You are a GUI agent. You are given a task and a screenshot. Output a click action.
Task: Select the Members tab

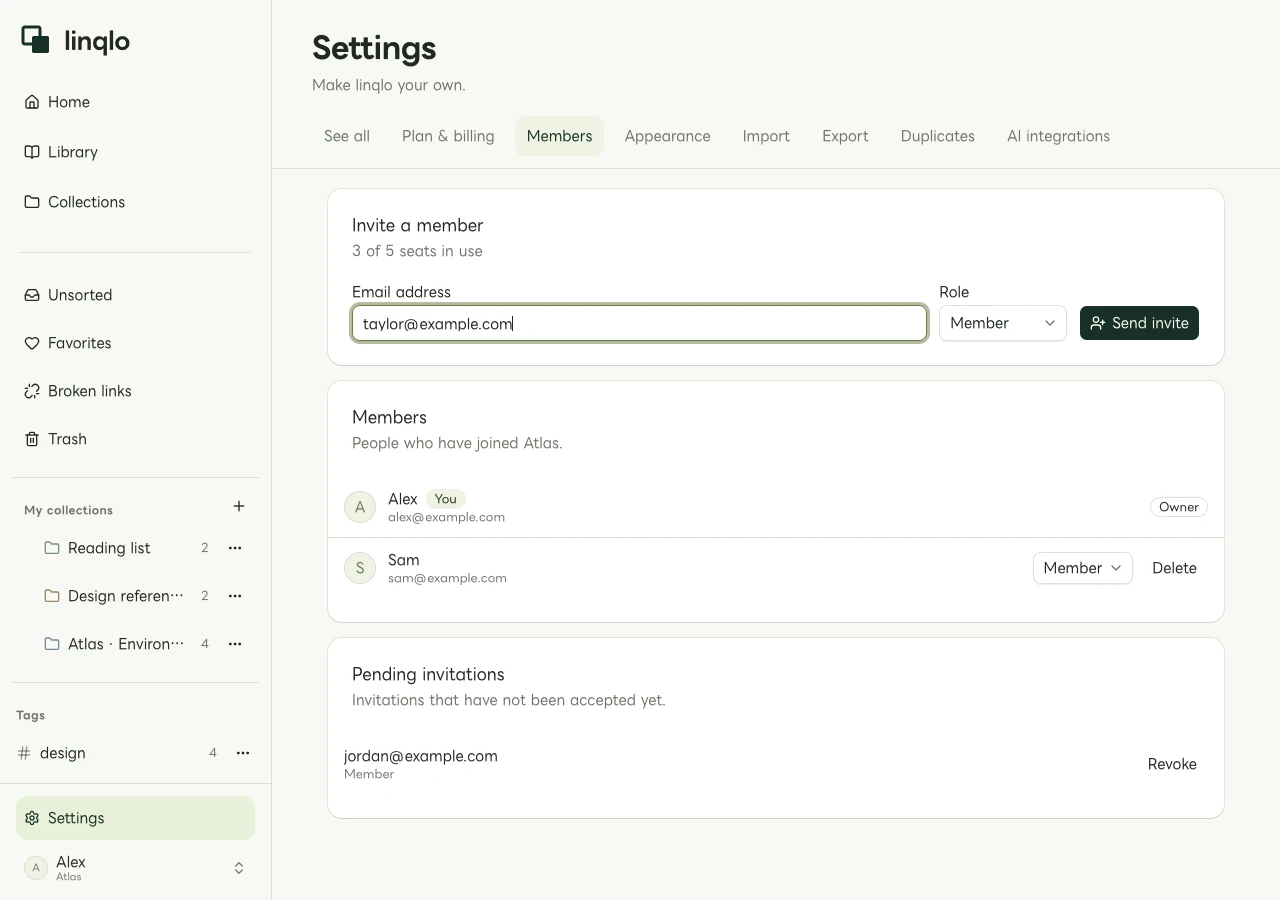(560, 136)
